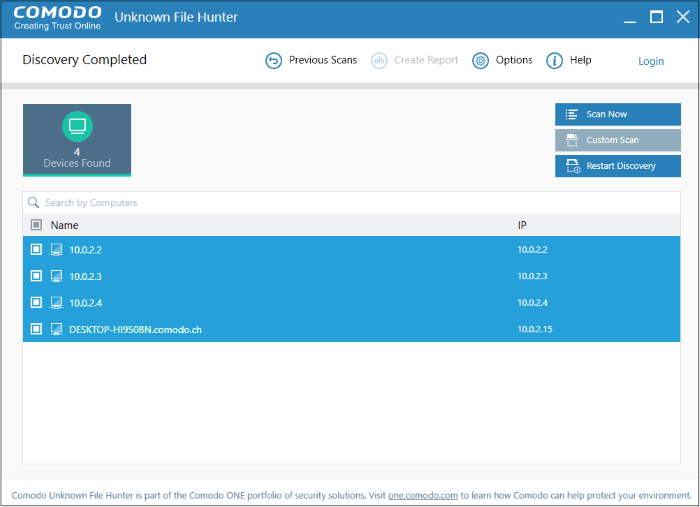Viewport: 700px width, 507px height.
Task: Click the Previous Scans back-arrow icon
Action: [274, 60]
